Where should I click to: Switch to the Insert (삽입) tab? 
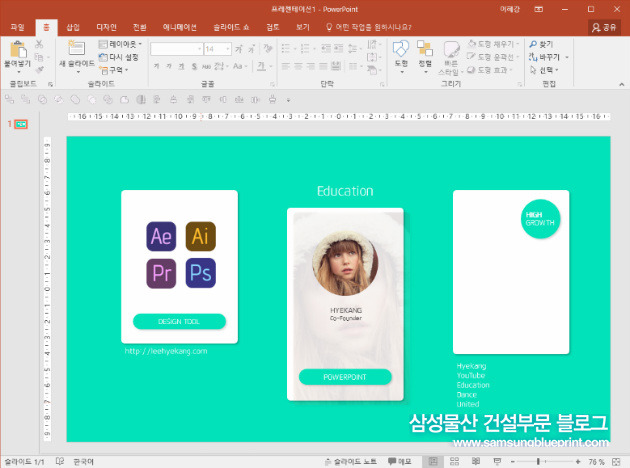tap(73, 27)
